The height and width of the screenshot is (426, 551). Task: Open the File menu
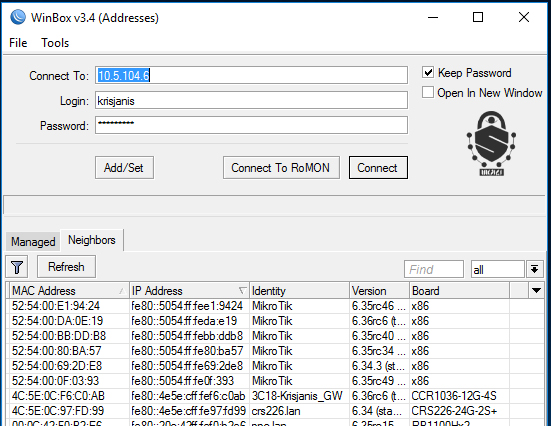(18, 43)
